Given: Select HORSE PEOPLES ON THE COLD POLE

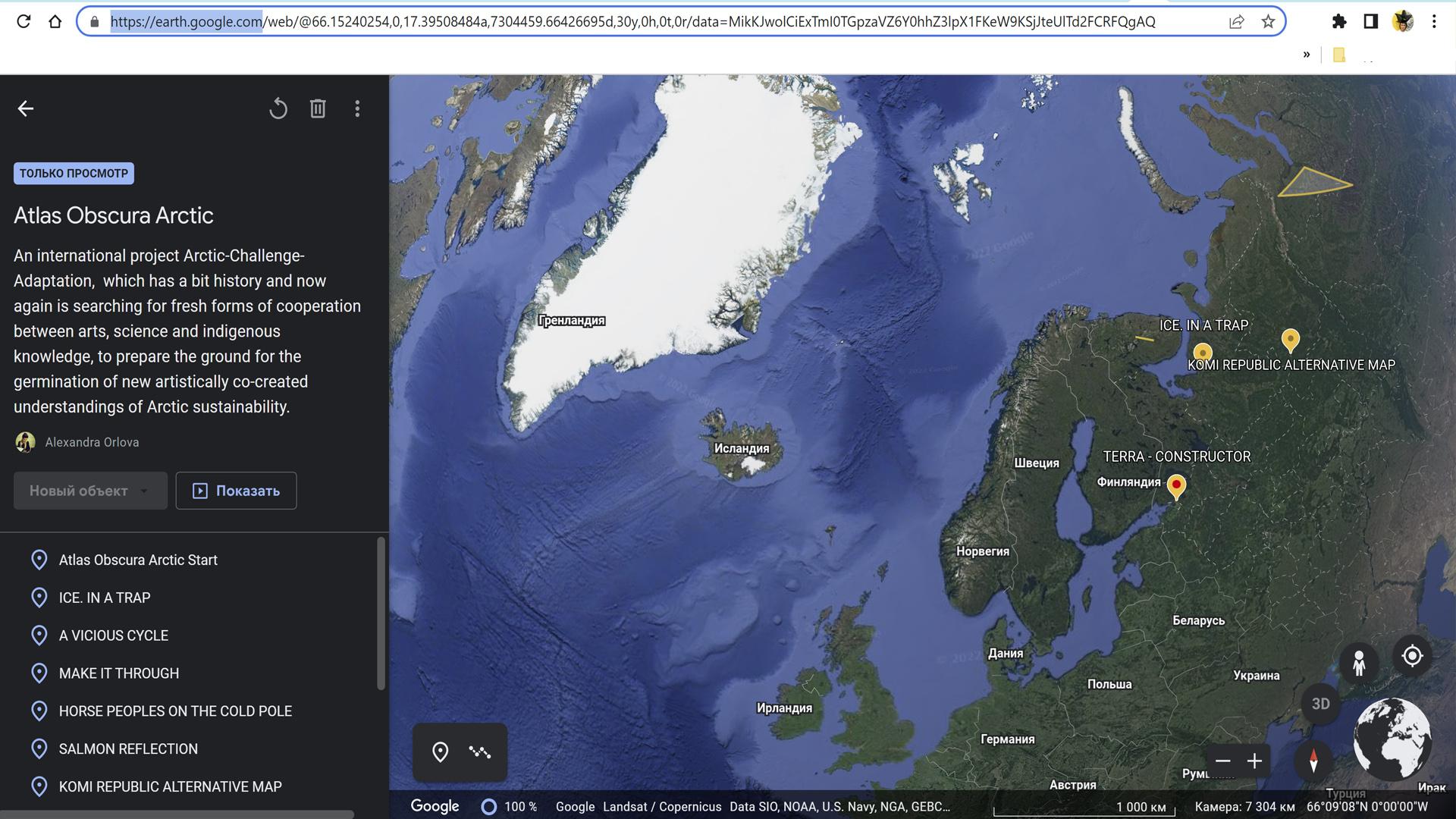Looking at the screenshot, I should (x=175, y=711).
